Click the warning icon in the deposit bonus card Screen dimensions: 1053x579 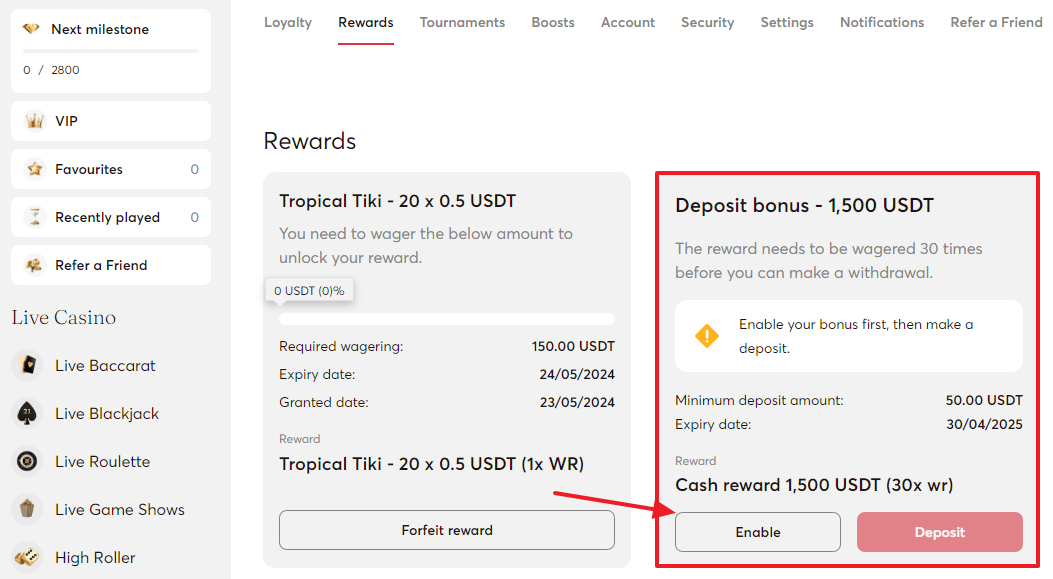click(705, 337)
